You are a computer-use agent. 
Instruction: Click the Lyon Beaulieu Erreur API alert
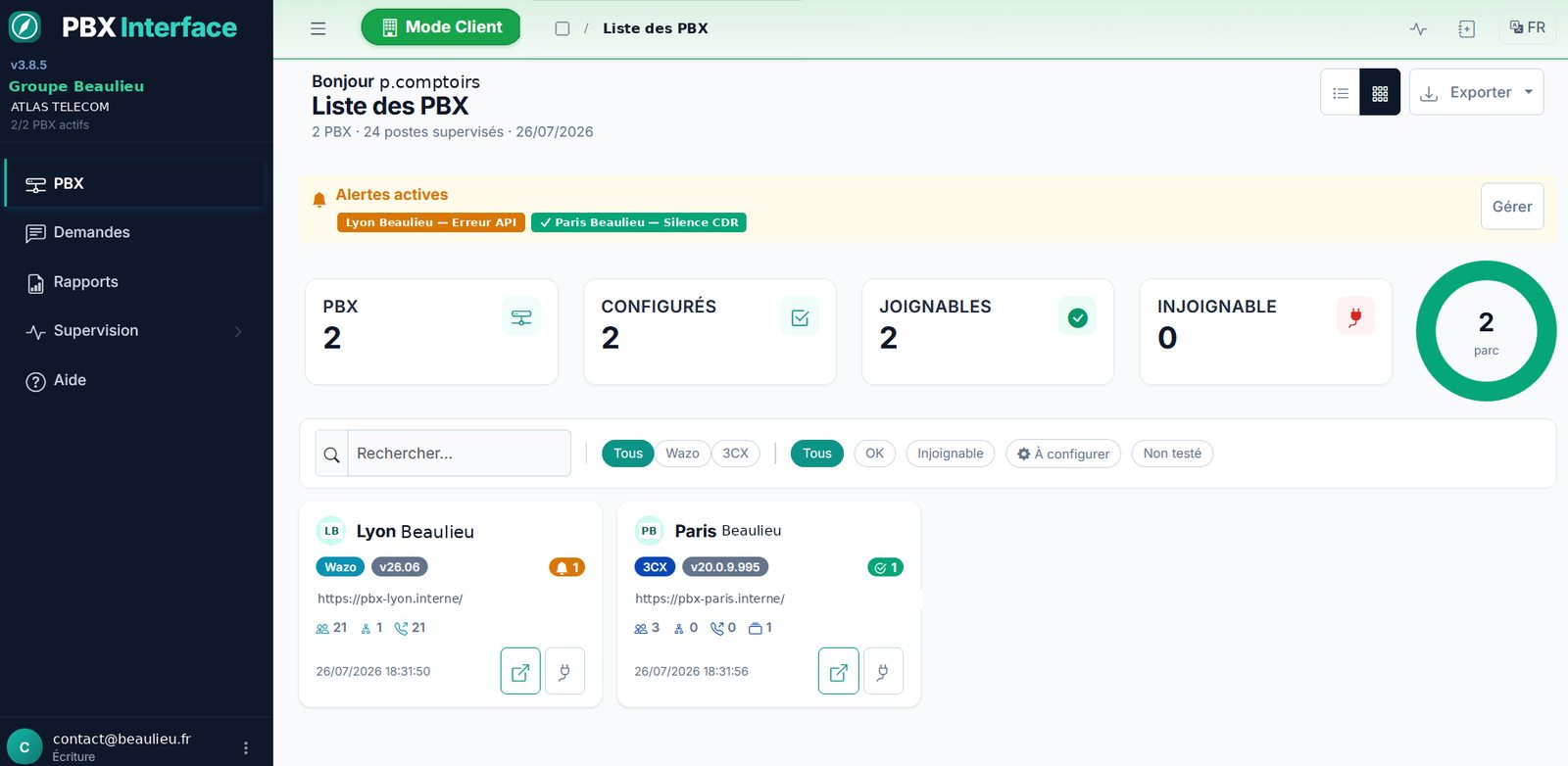click(x=431, y=222)
